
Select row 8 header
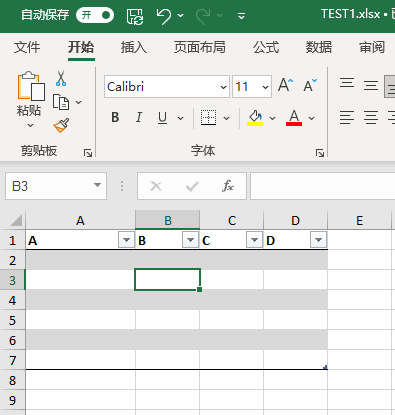(x=12, y=380)
